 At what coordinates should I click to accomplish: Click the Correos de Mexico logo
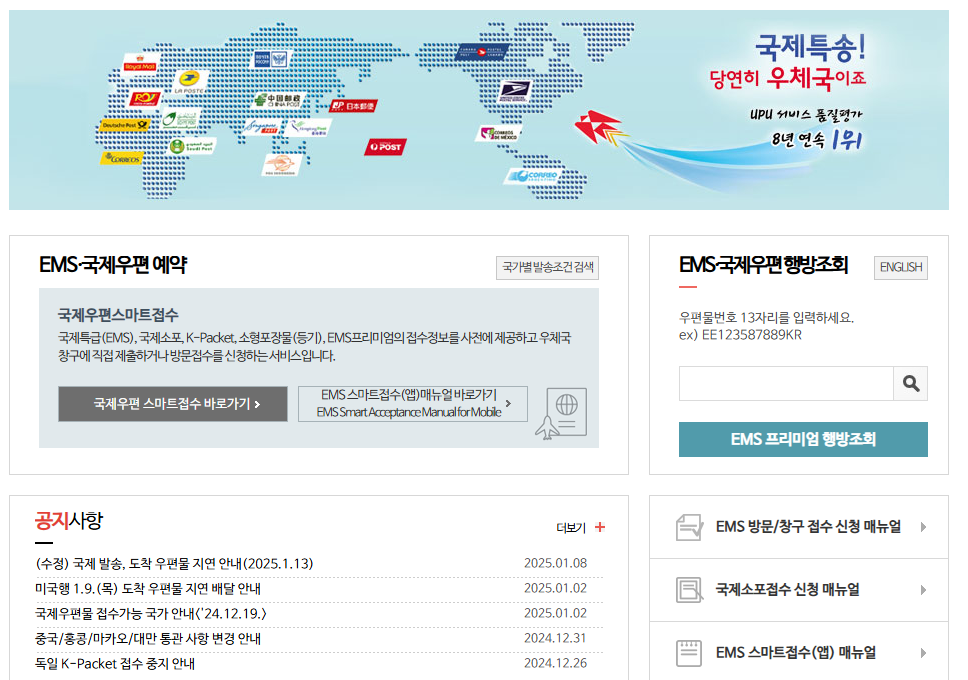click(499, 133)
